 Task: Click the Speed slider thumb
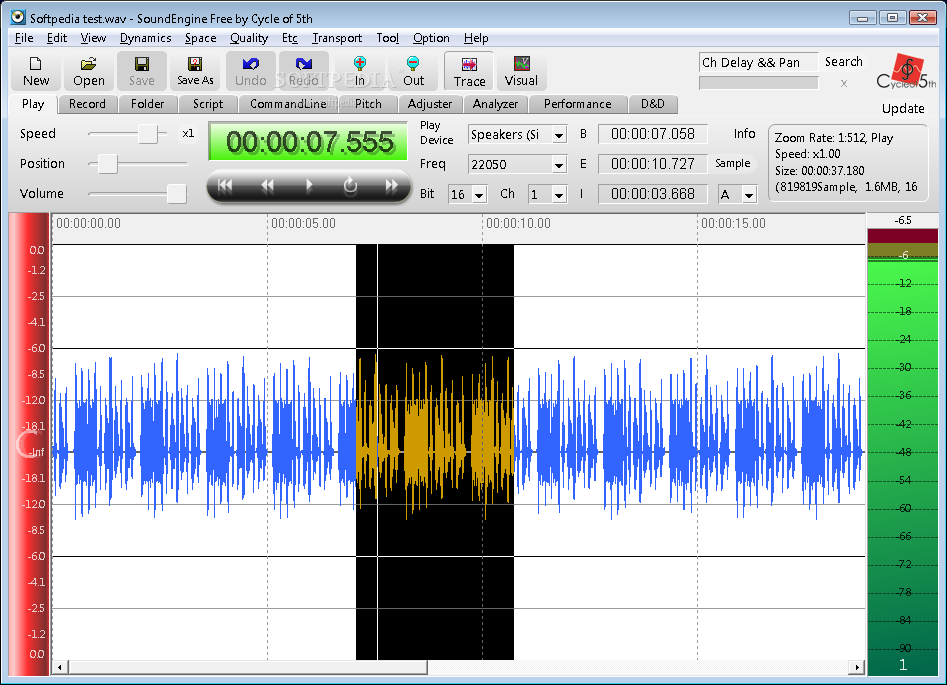pyautogui.click(x=148, y=133)
